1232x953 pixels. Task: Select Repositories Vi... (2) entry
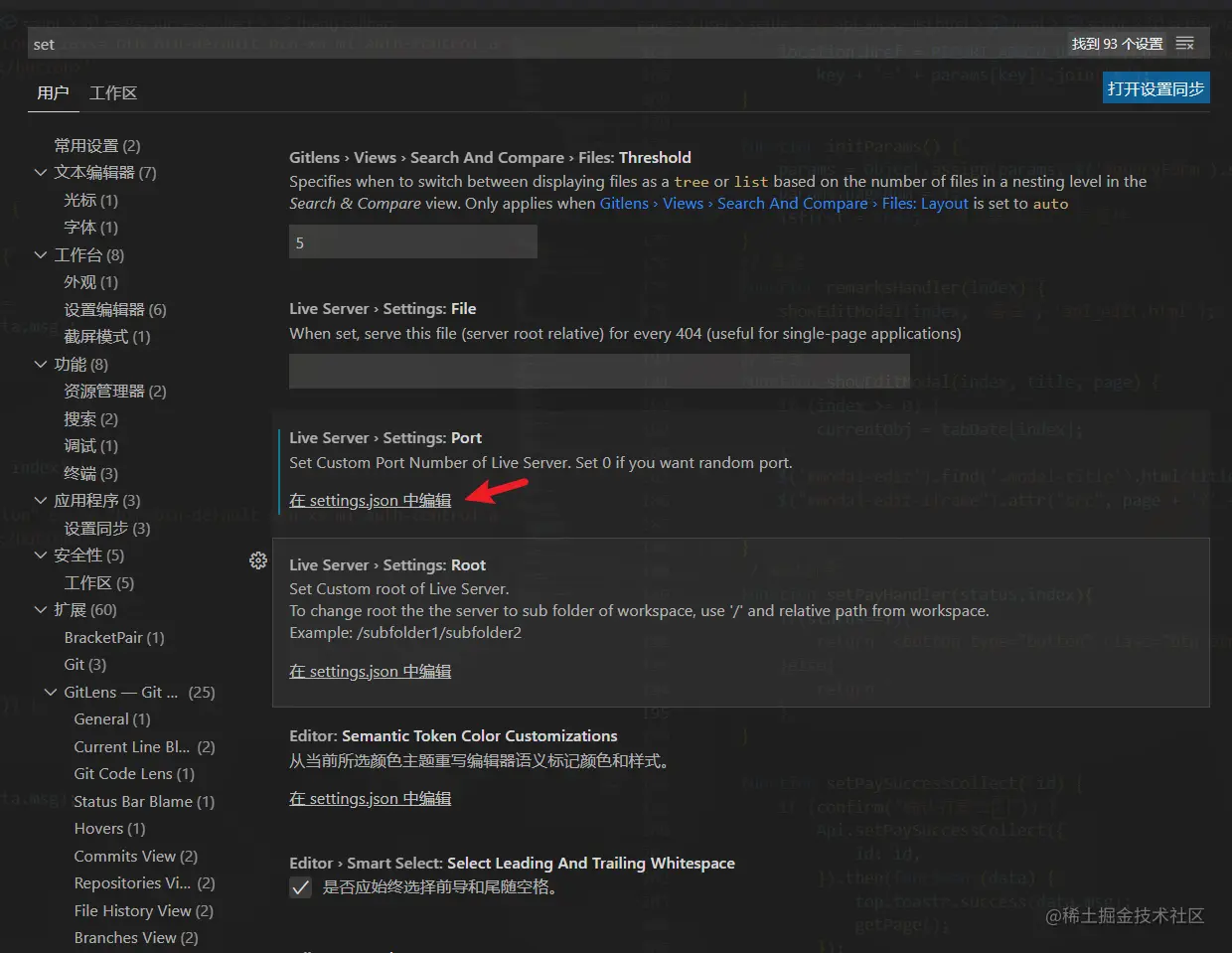[144, 882]
